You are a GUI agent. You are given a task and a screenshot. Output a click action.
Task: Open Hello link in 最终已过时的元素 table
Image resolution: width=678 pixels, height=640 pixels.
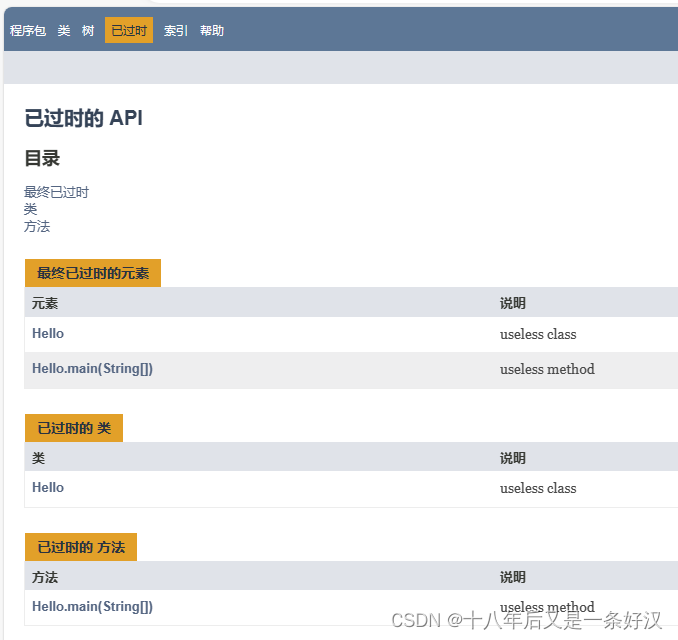tap(48, 333)
